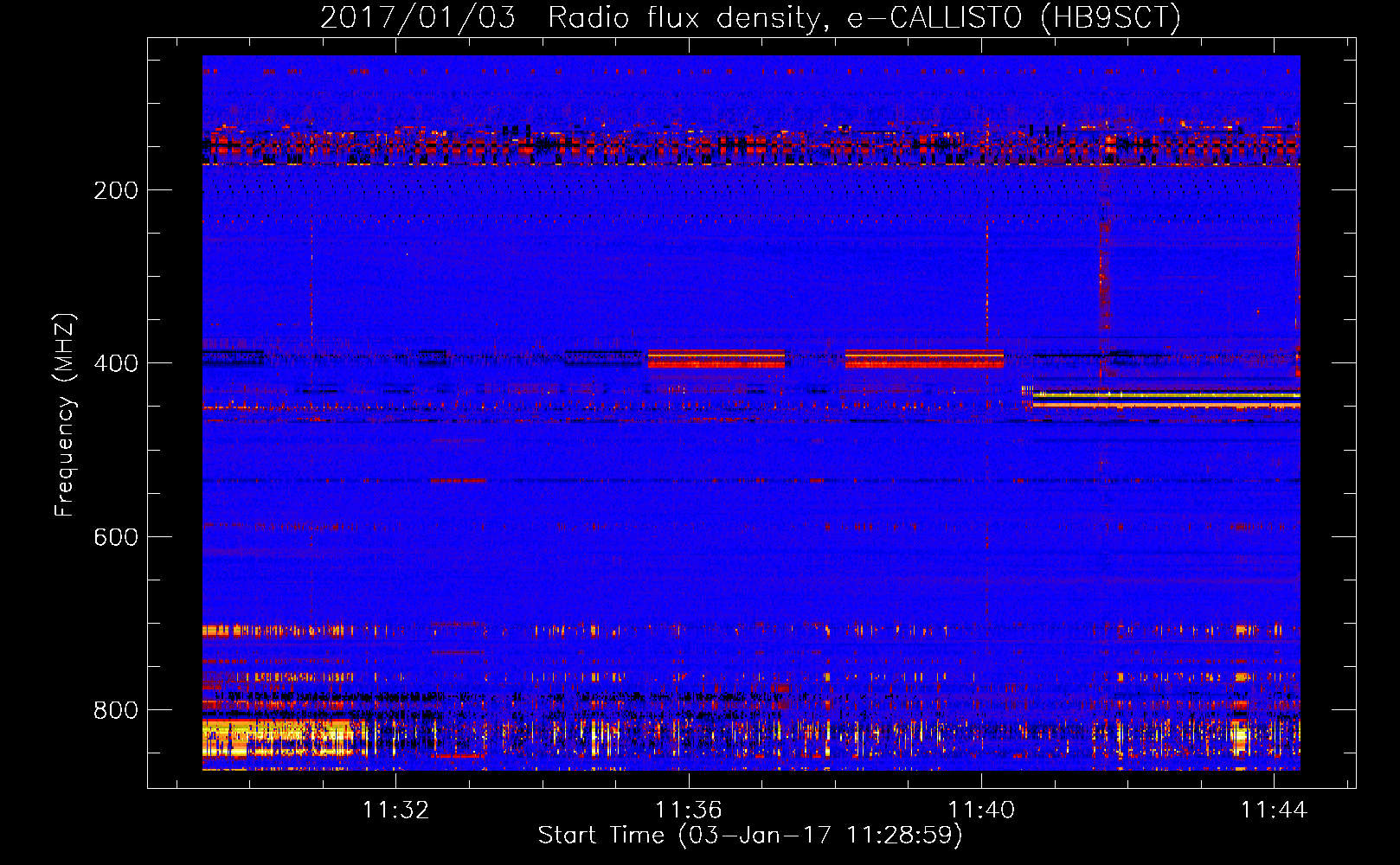1400x865 pixels.
Task: Pick the 600 frequency tick label
Action: tap(116, 537)
